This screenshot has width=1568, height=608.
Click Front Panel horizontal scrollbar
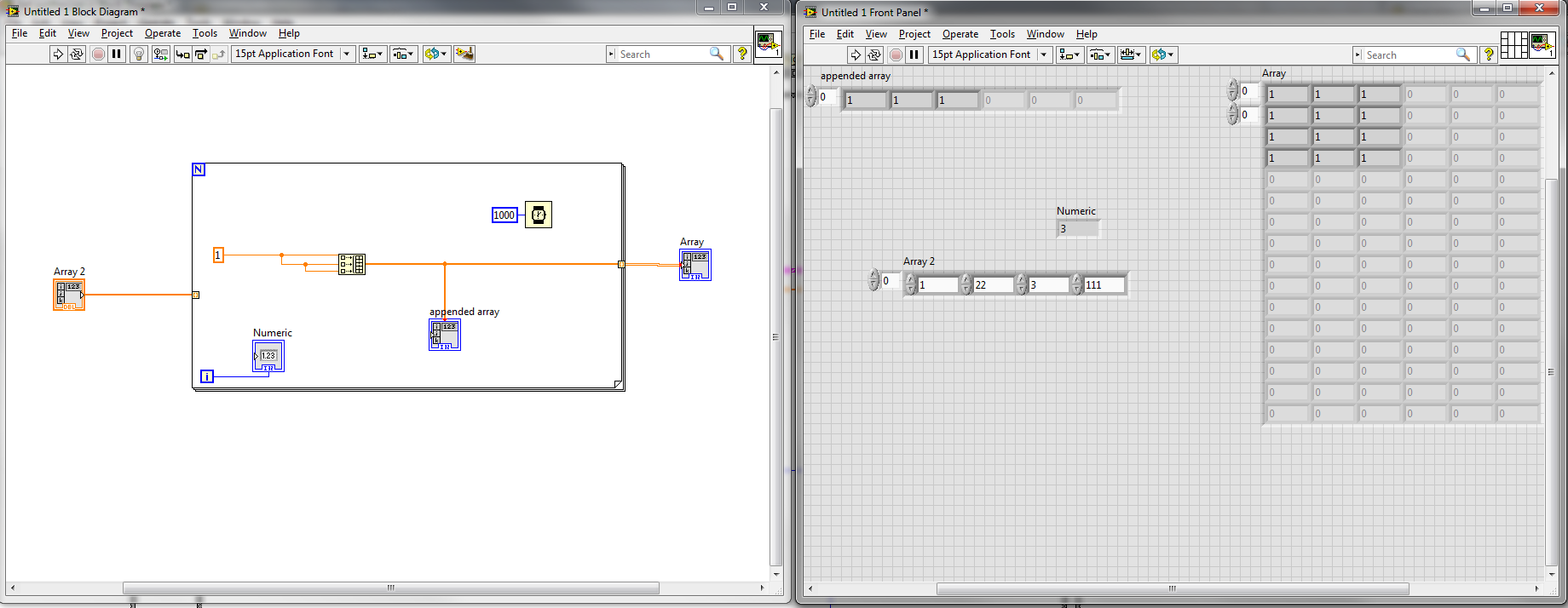coord(1172,588)
